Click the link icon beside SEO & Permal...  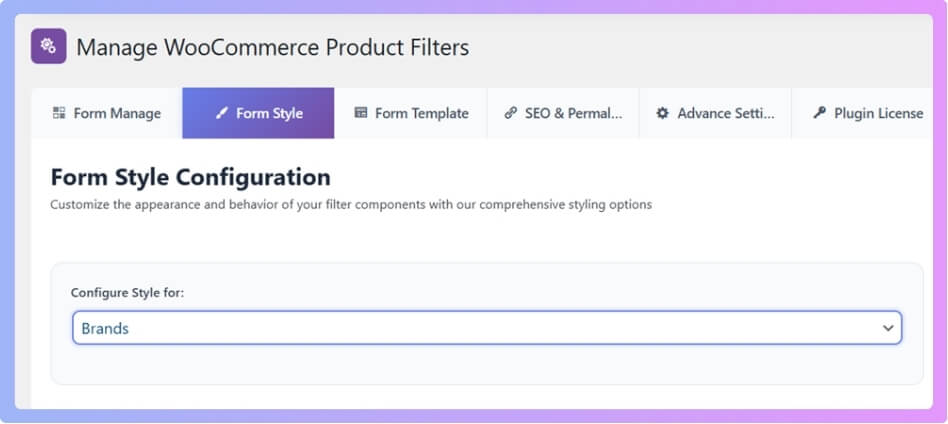point(511,113)
